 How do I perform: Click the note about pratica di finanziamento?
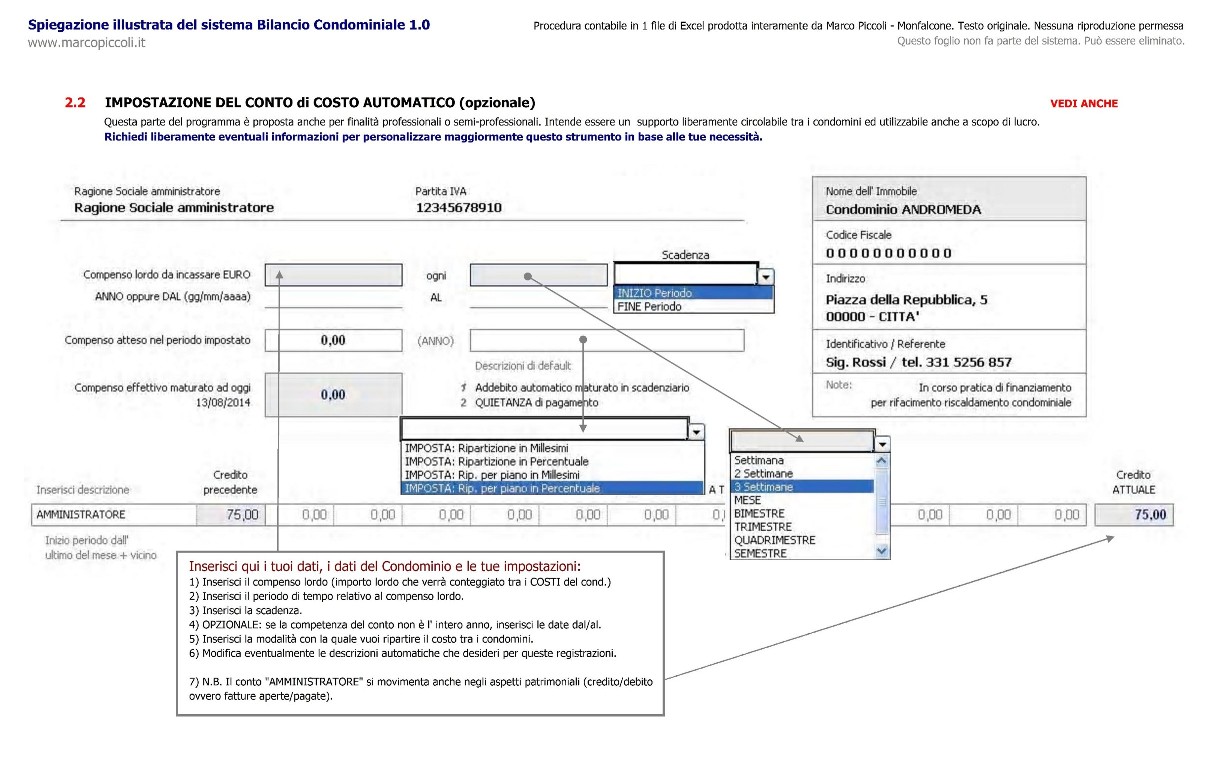[971, 394]
